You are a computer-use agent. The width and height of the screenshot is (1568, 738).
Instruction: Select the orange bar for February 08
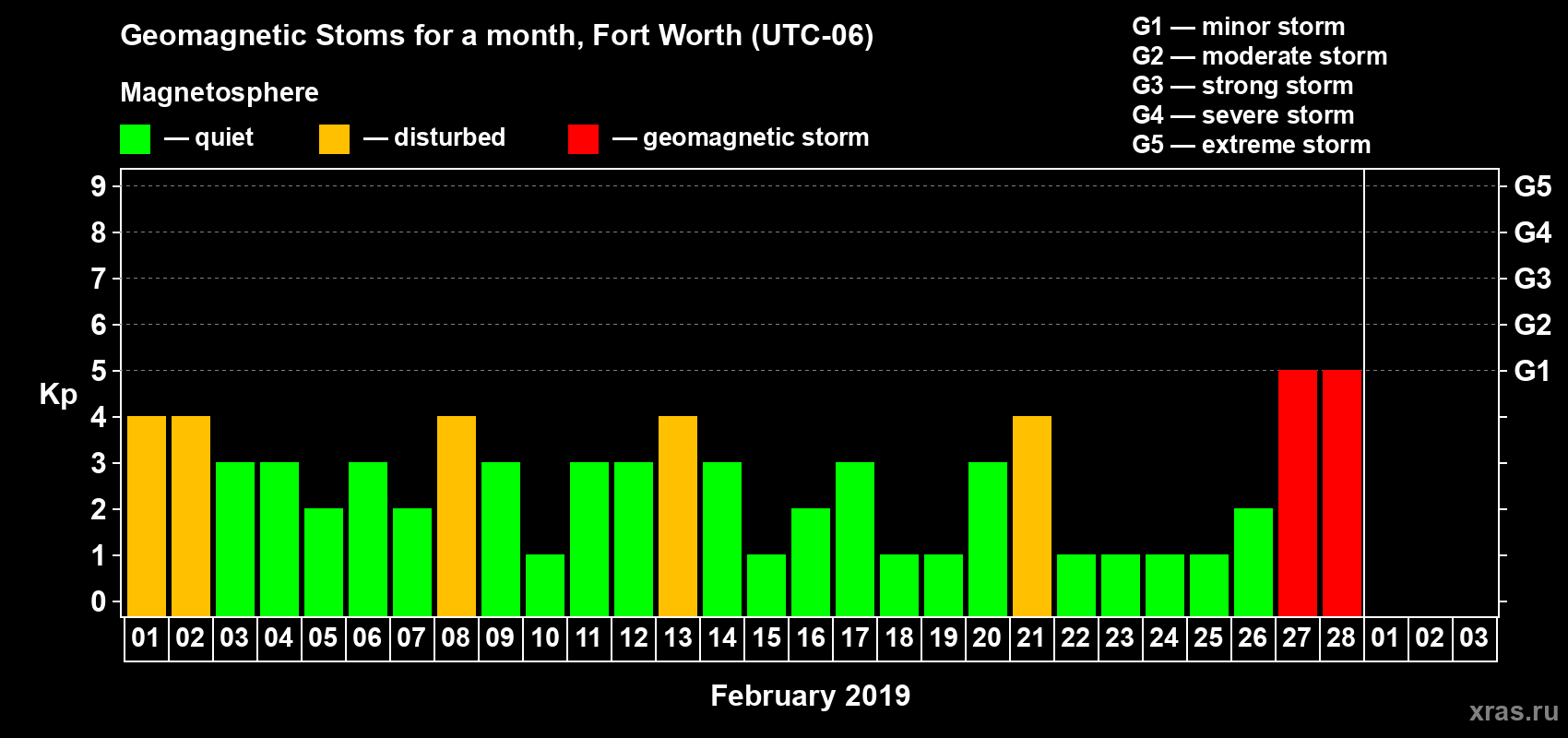point(457,516)
